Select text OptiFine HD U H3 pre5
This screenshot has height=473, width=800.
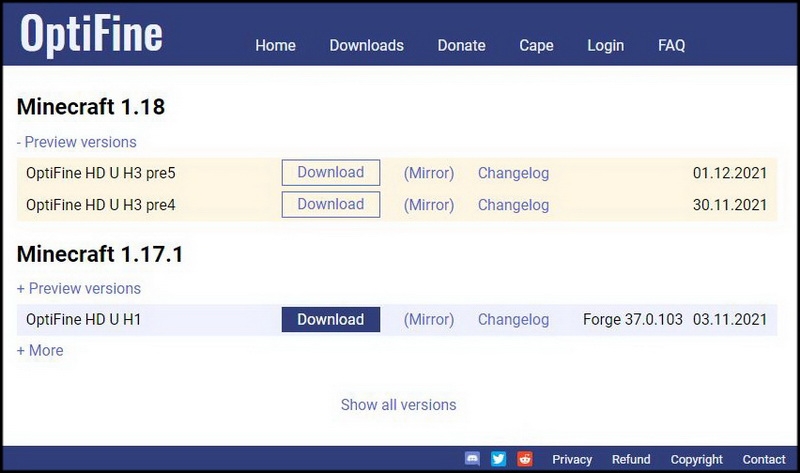pos(101,173)
